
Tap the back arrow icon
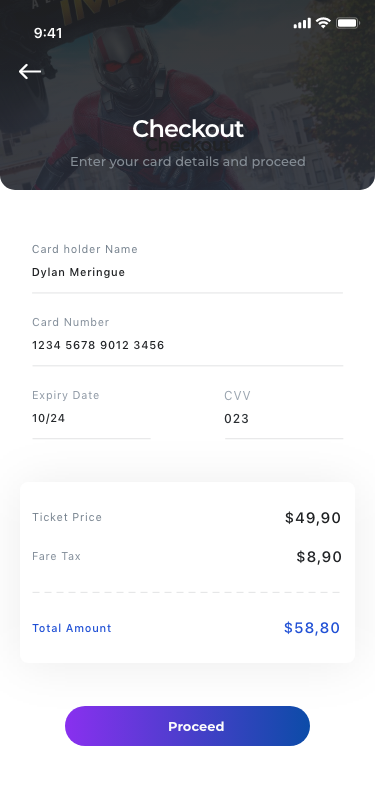[x=30, y=71]
